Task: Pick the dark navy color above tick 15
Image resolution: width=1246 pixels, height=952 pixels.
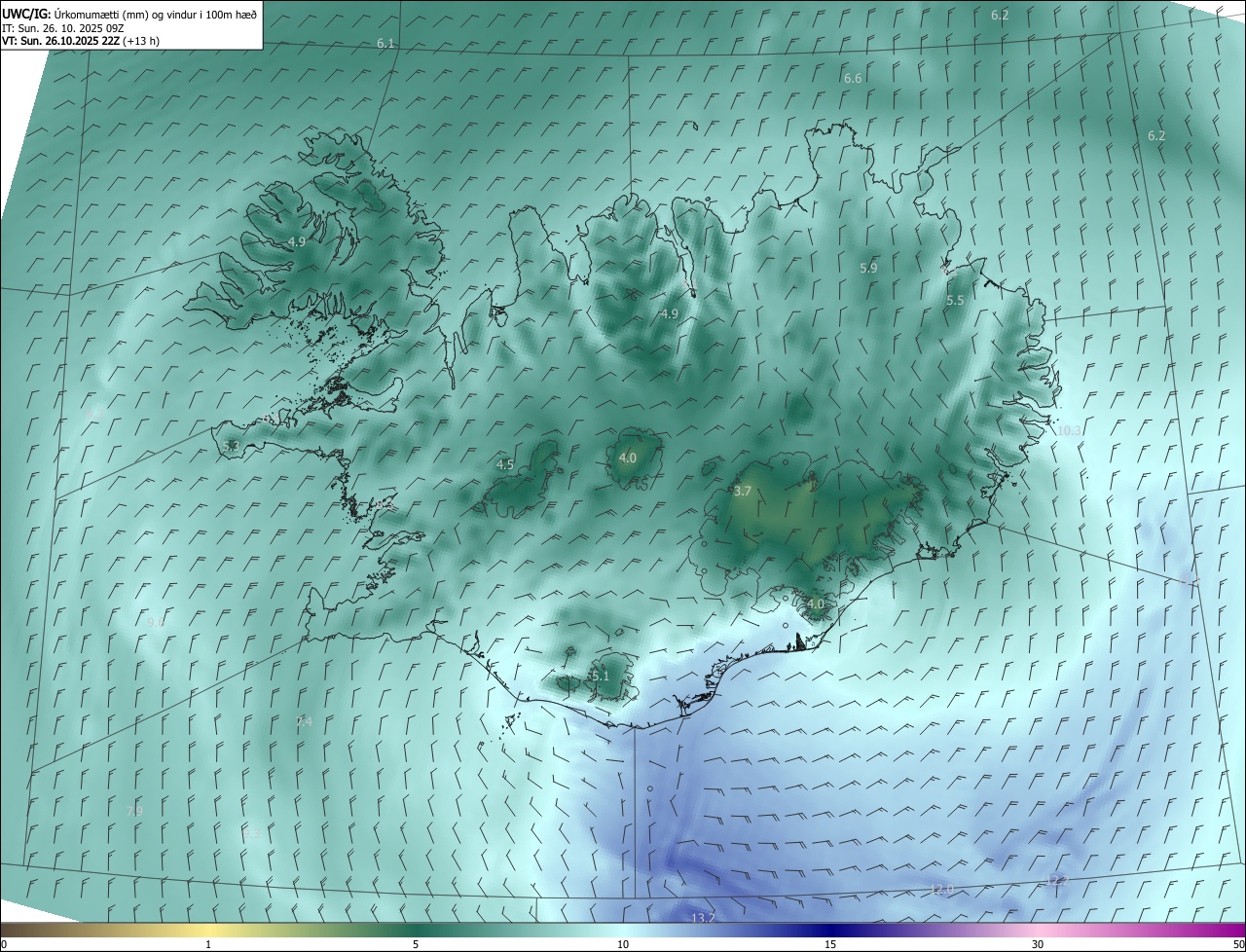Action: [x=830, y=930]
